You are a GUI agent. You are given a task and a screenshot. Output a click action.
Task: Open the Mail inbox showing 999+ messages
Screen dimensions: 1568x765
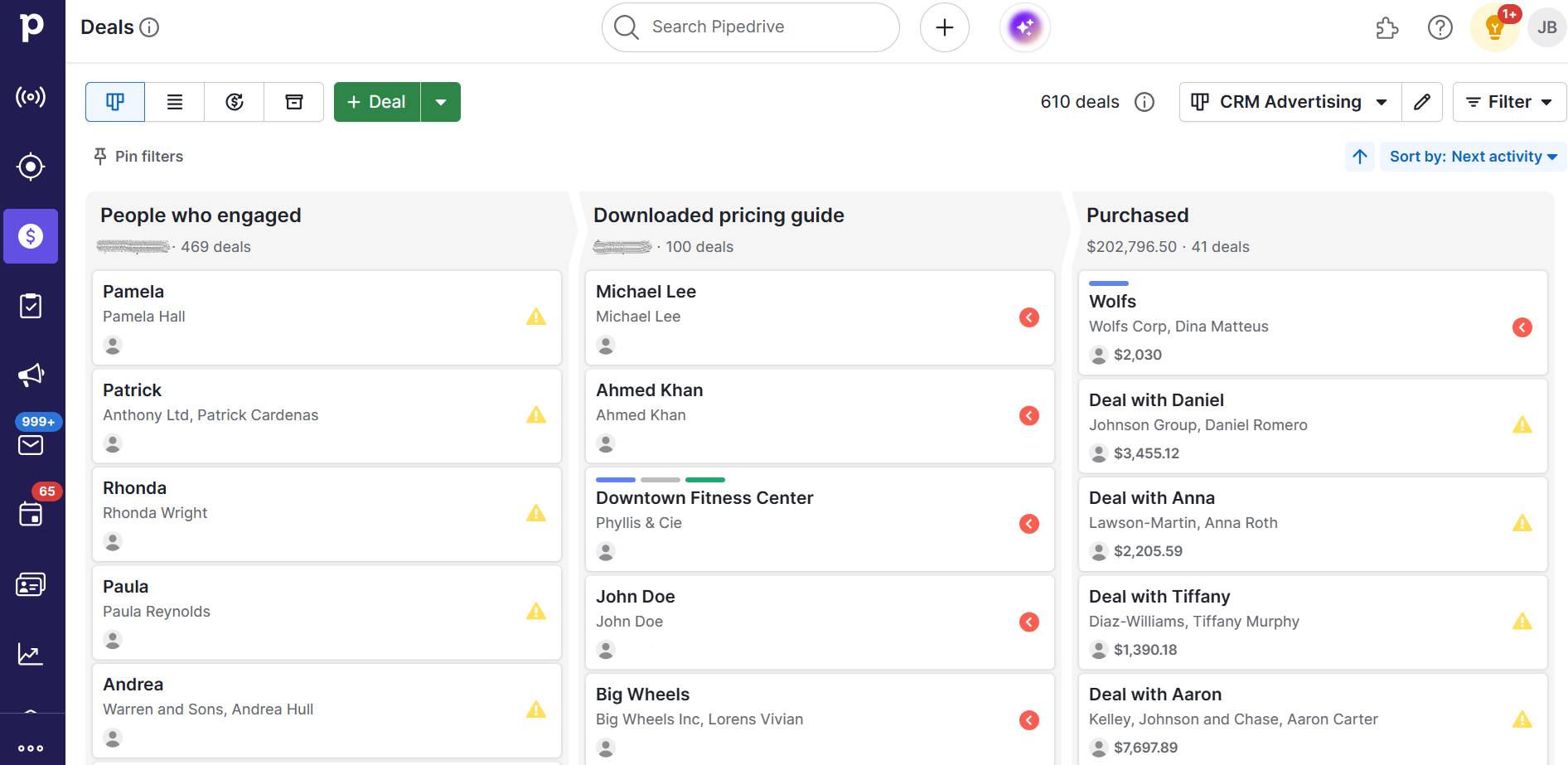pyautogui.click(x=31, y=445)
